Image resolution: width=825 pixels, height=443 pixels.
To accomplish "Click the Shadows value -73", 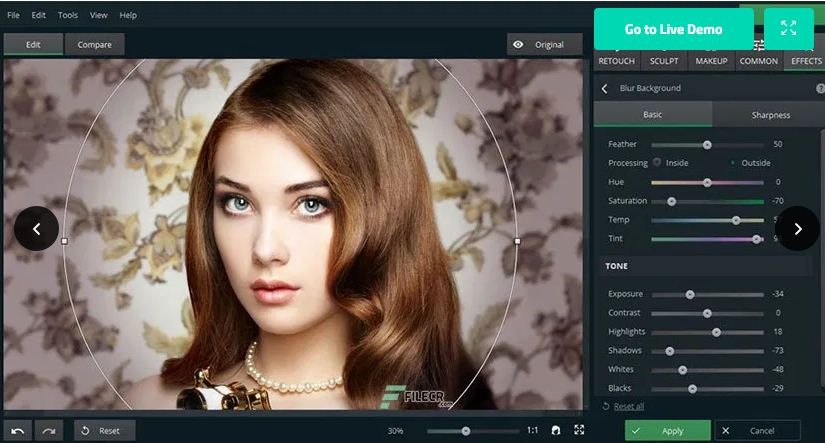I will click(x=778, y=350).
